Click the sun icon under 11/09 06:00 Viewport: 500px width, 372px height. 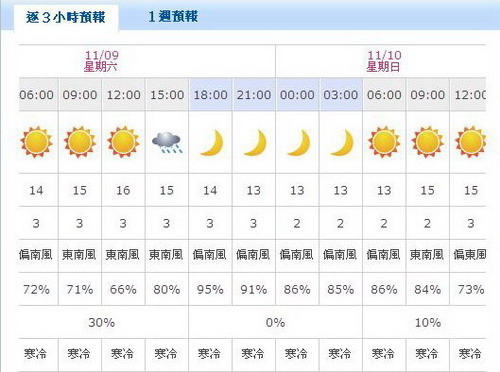(x=36, y=142)
